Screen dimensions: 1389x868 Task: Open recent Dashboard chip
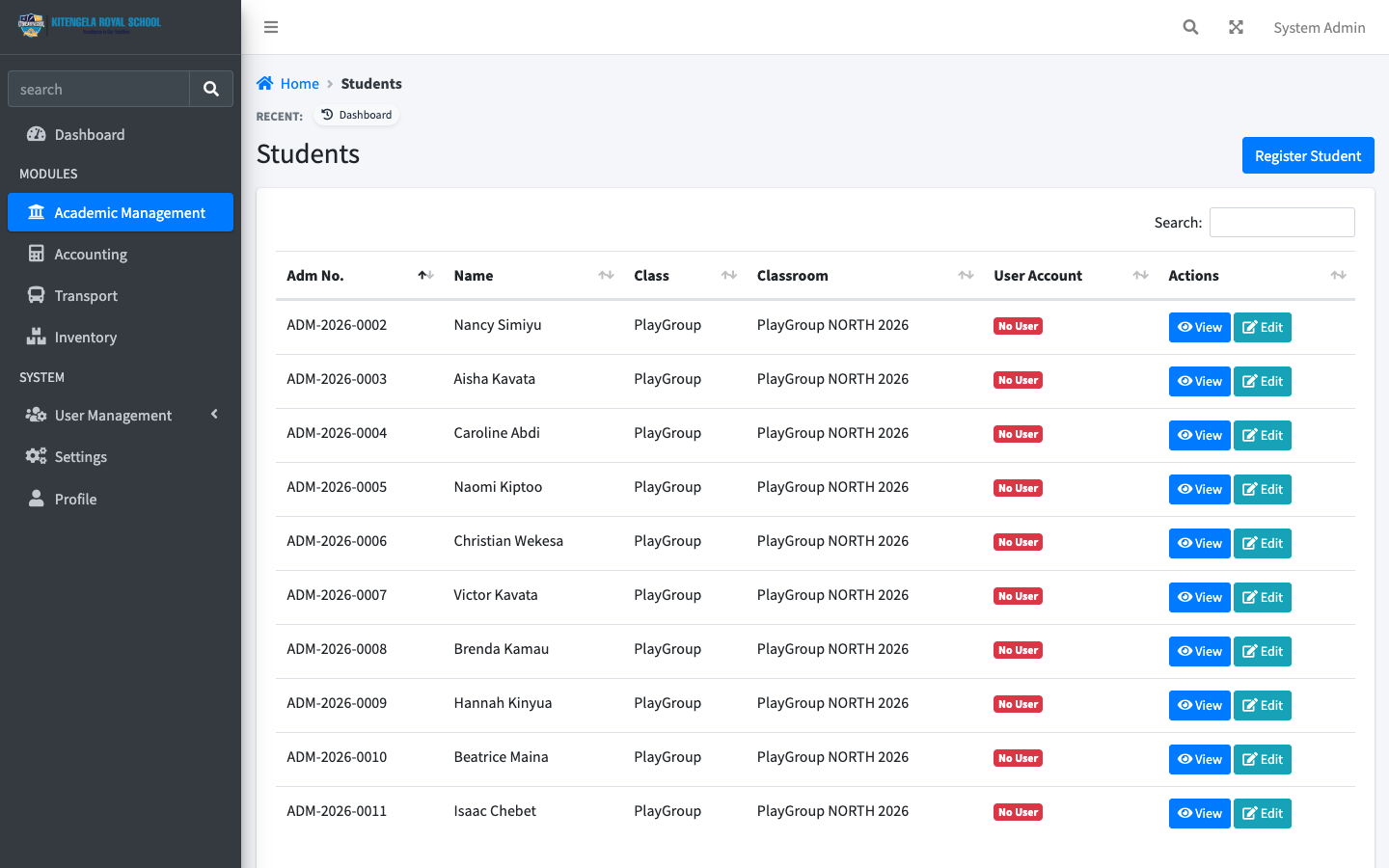(356, 115)
